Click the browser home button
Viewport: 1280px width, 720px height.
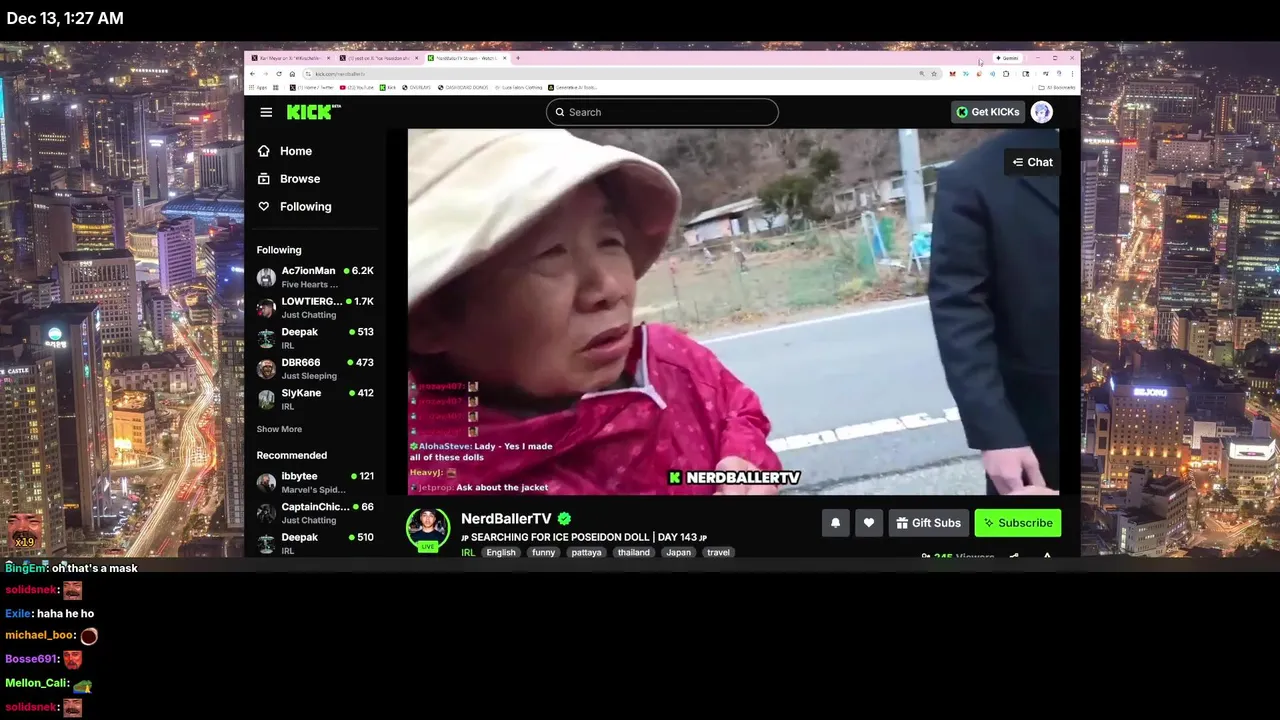[x=292, y=74]
